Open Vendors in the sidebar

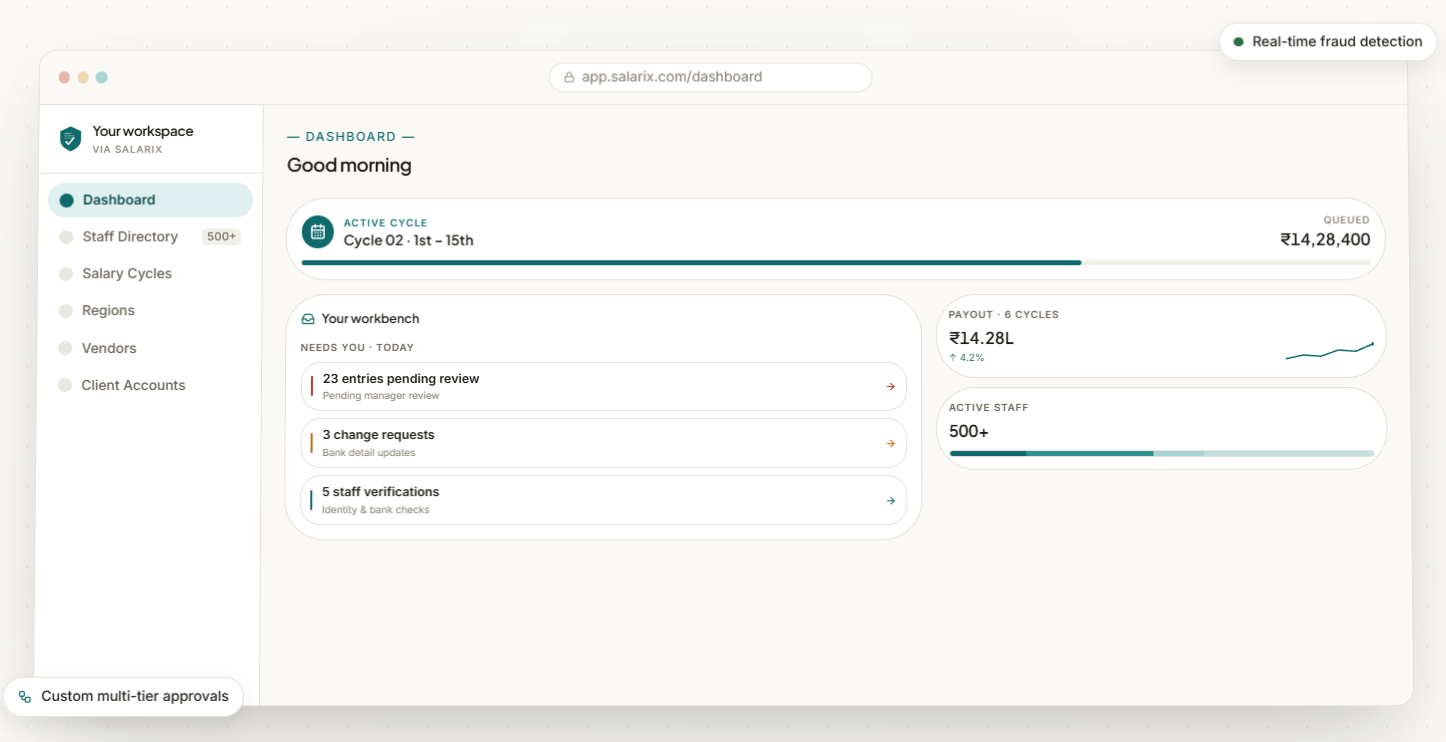(150, 348)
